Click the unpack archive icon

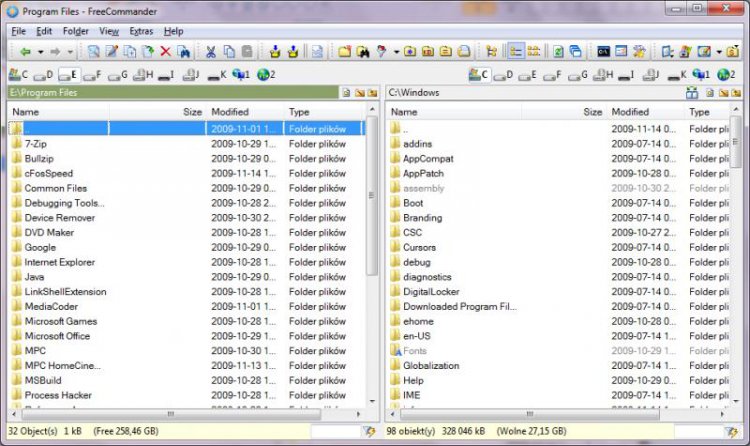293,51
